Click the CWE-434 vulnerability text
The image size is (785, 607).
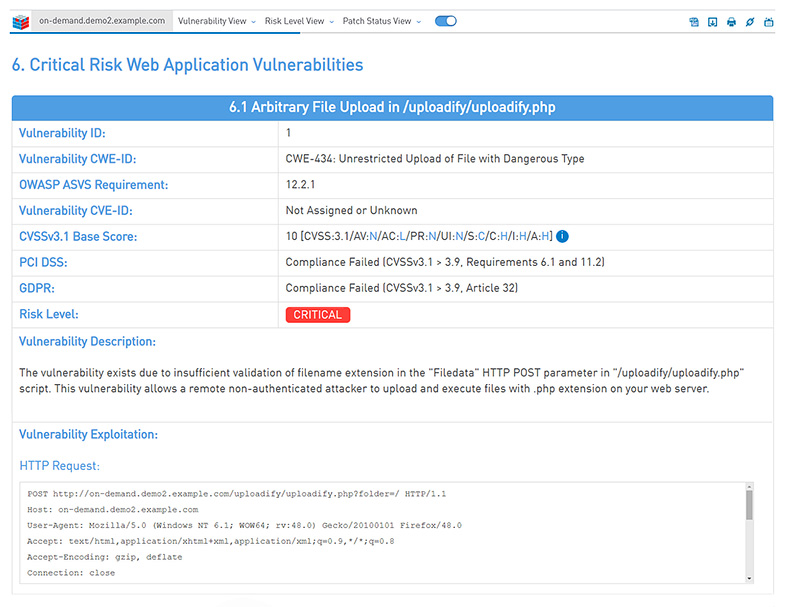click(435, 159)
